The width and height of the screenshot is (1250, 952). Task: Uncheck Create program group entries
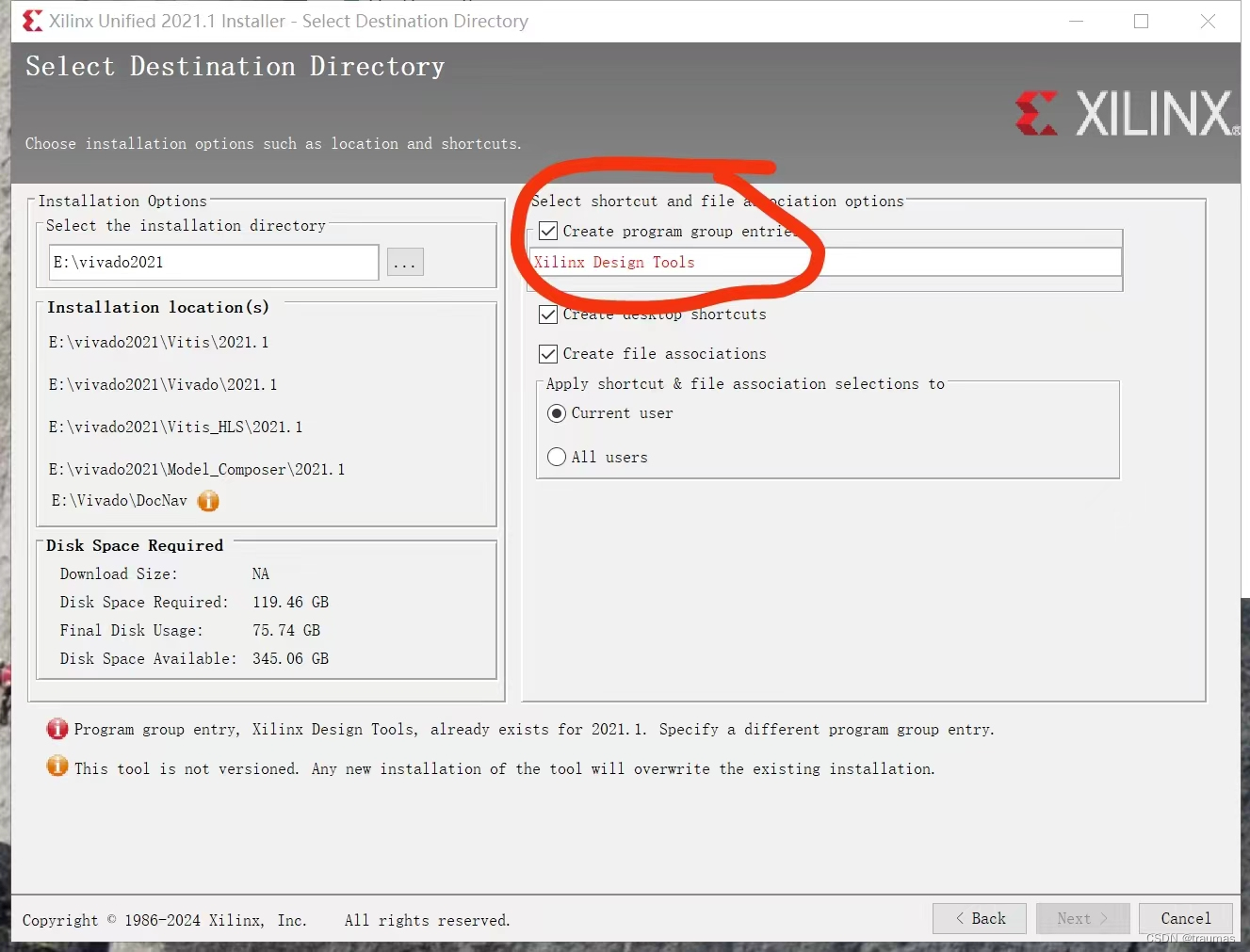(548, 231)
